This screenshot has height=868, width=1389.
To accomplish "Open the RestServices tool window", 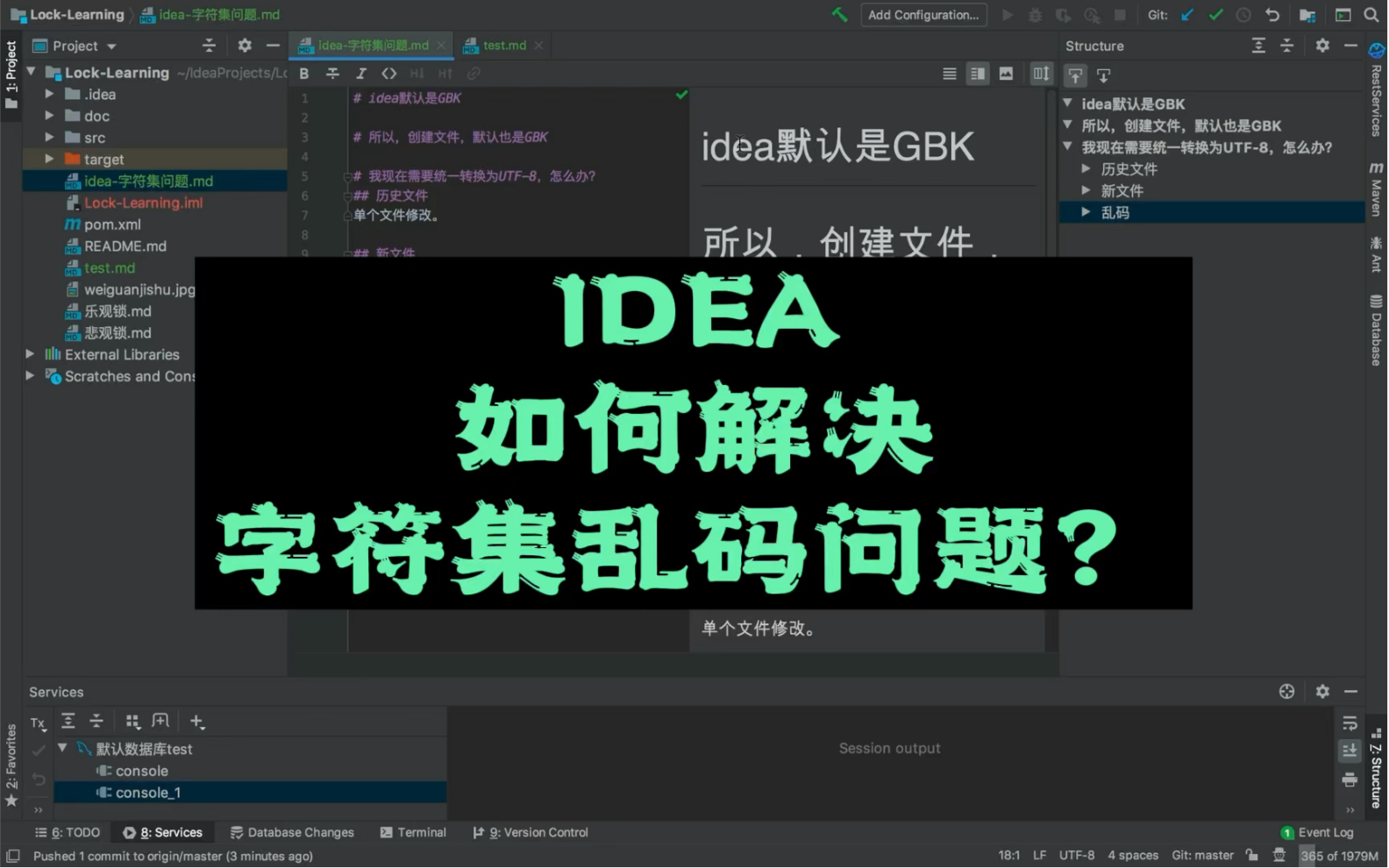I will [x=1376, y=90].
